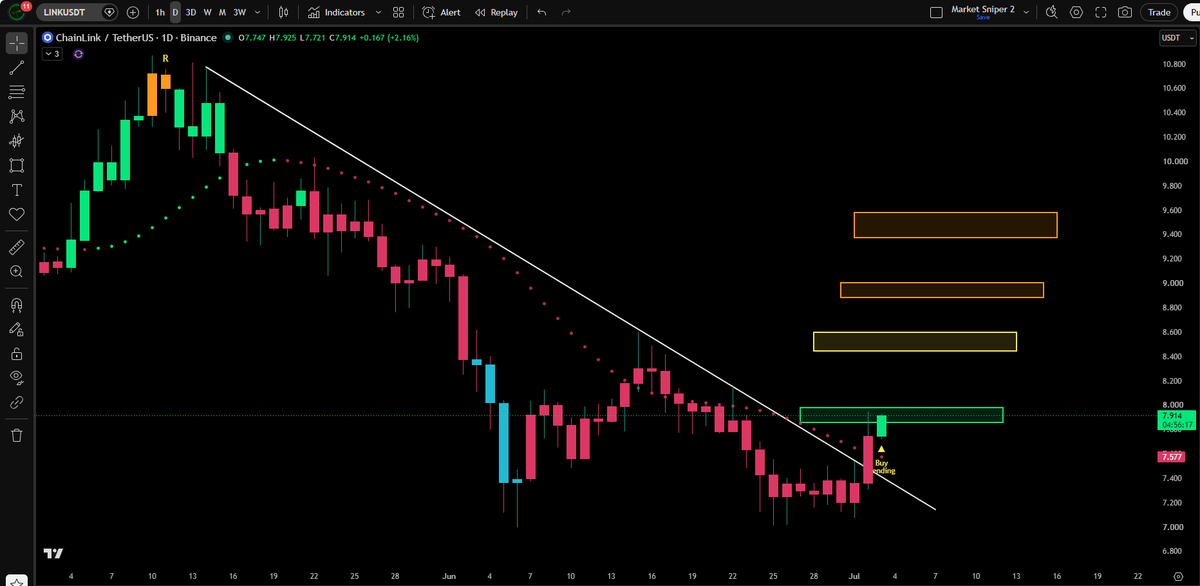Toggle stay in drawing mode
Viewport: 1200px width, 586px height.
click(x=17, y=328)
